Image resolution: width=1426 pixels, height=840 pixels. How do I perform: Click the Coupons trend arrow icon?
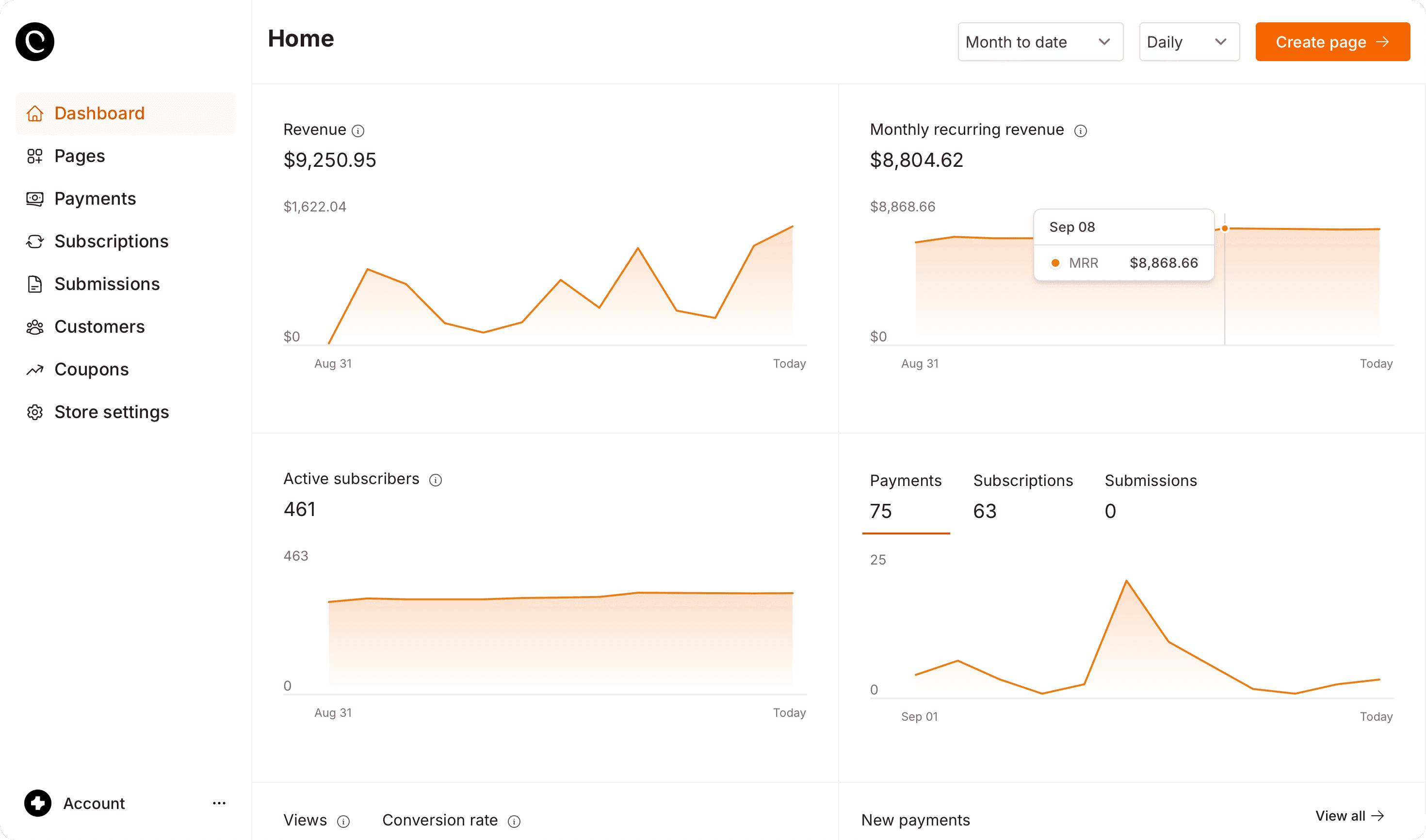[x=34, y=370]
